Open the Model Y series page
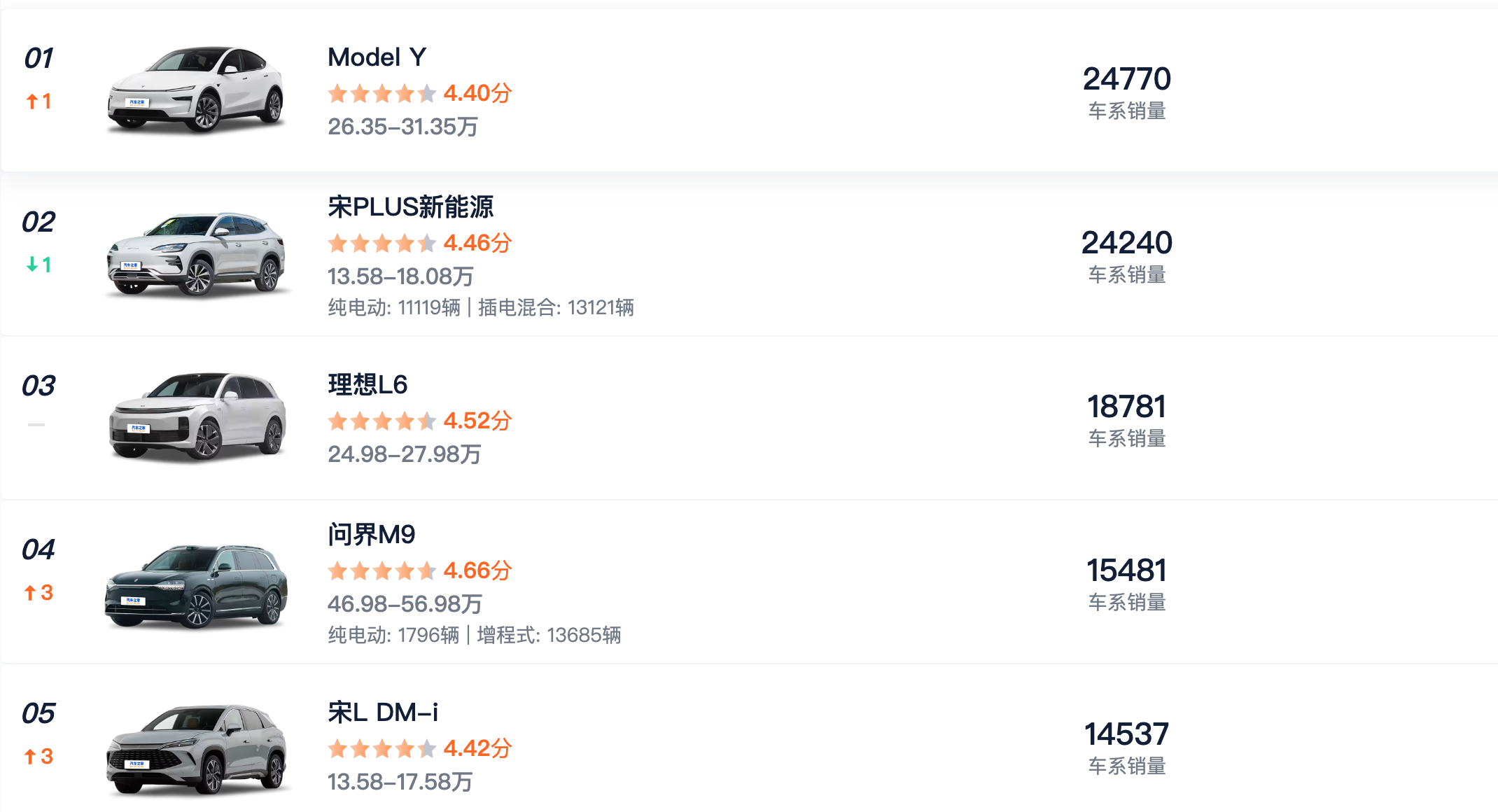The height and width of the screenshot is (812, 1498). click(377, 57)
